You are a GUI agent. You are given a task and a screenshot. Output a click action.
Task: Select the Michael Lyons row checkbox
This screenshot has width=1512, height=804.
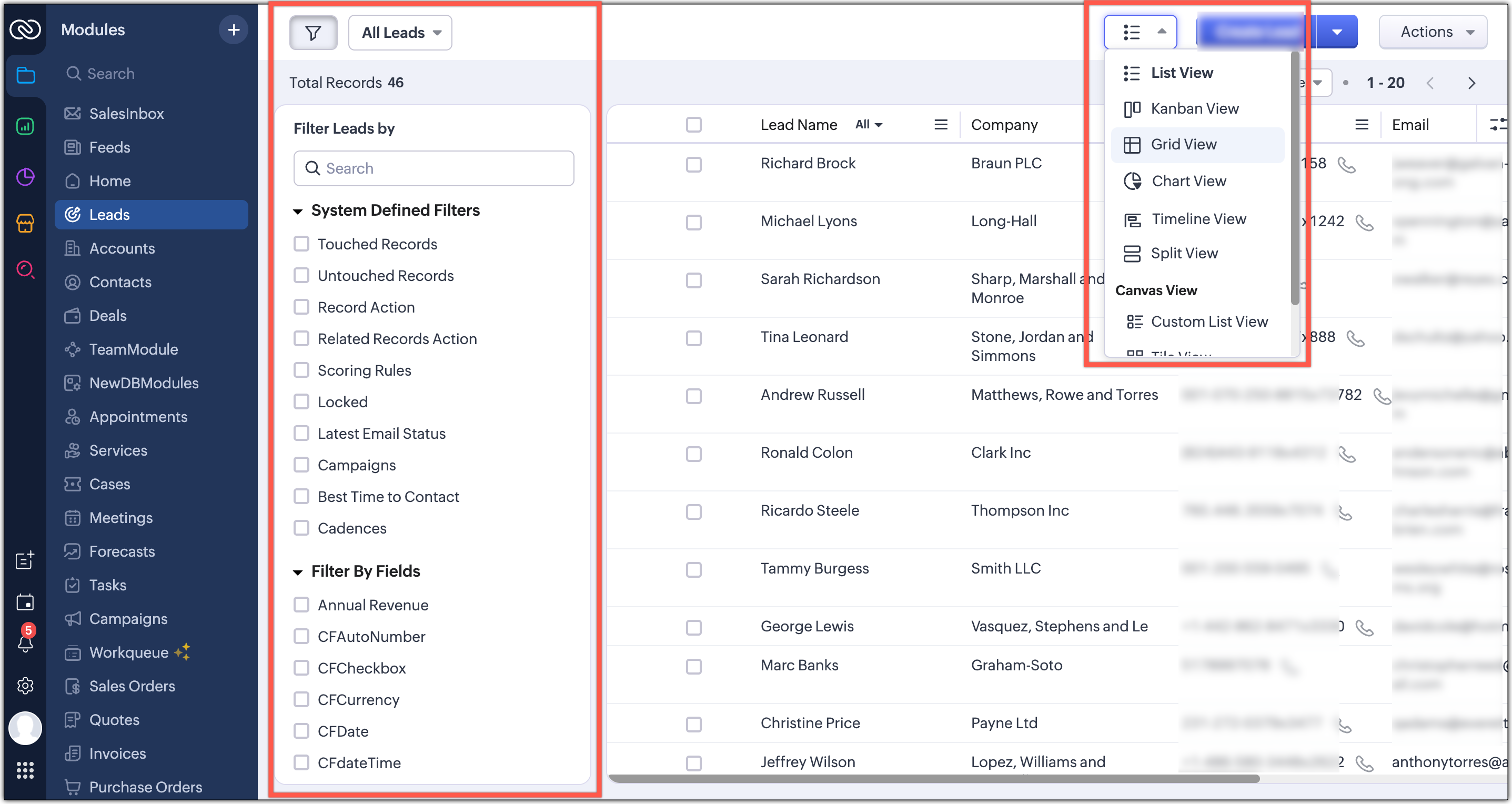click(693, 223)
